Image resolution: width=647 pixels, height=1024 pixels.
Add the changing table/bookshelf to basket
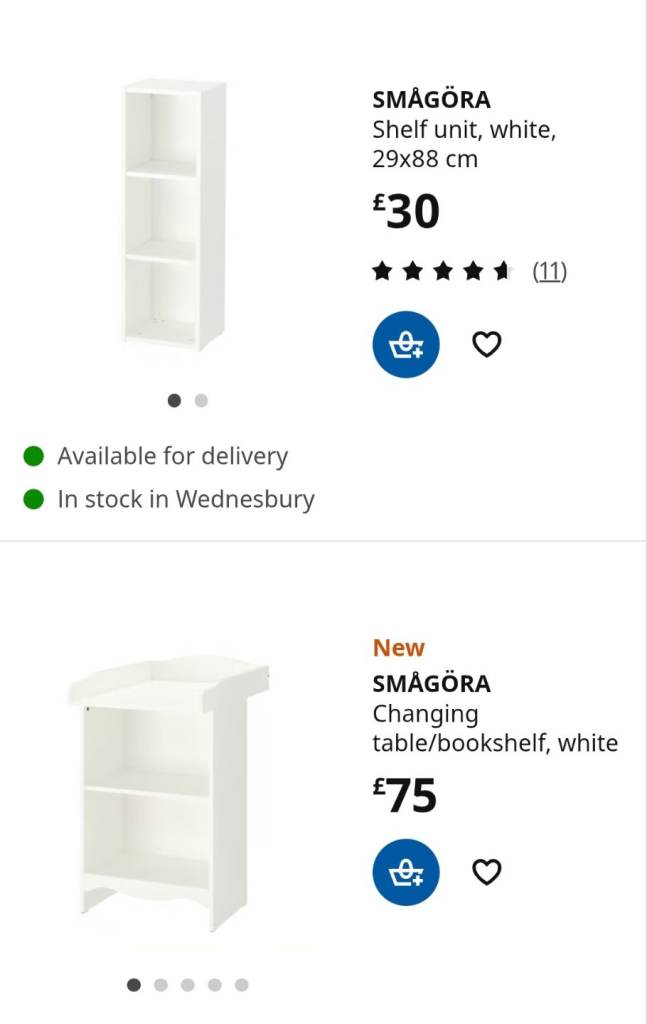405,872
